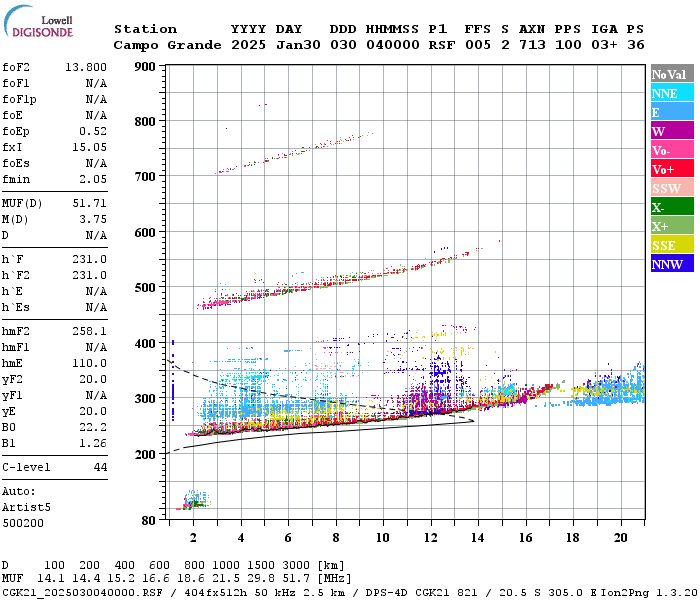Click the RSF program value
This screenshot has height=600, width=700.
(x=442, y=45)
